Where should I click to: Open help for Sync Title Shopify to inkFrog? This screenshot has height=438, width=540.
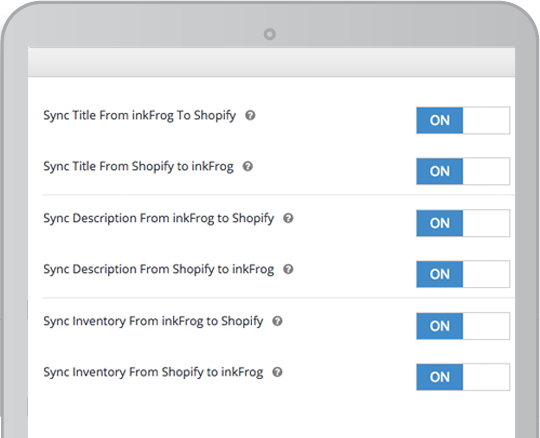pos(248,166)
